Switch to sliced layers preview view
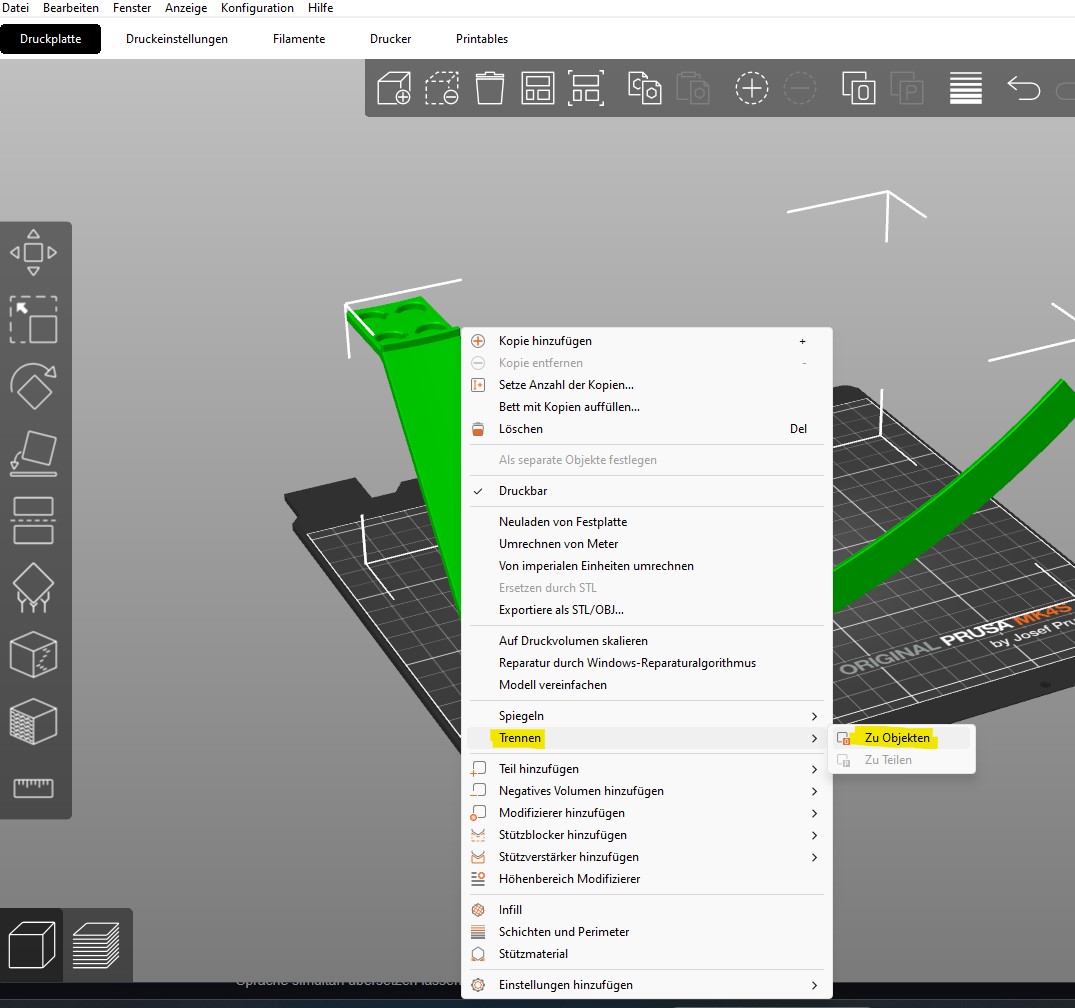The image size is (1075, 1008). point(96,944)
